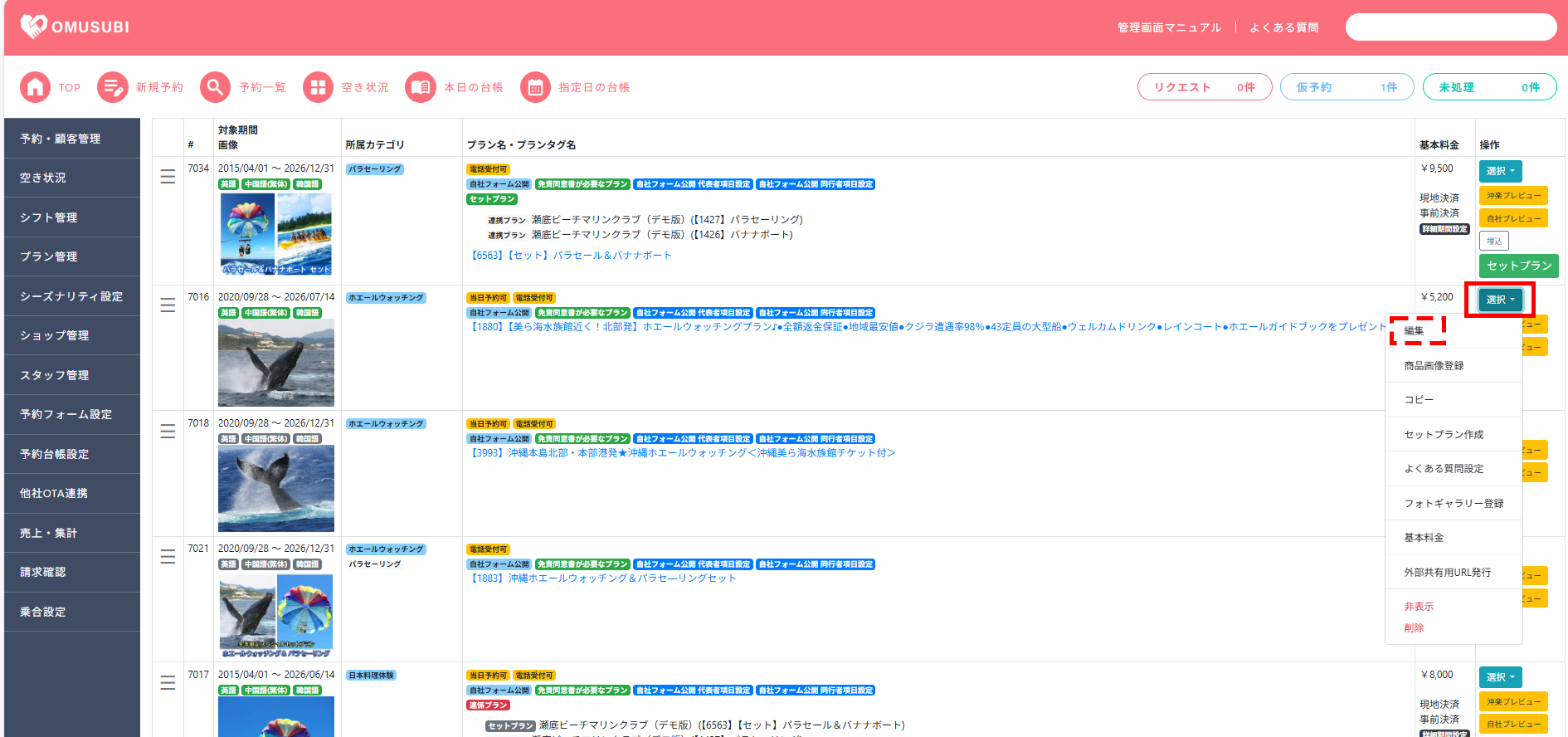Choose コピー in the dropdown menu
Image resolution: width=1568 pixels, height=737 pixels.
1419,400
